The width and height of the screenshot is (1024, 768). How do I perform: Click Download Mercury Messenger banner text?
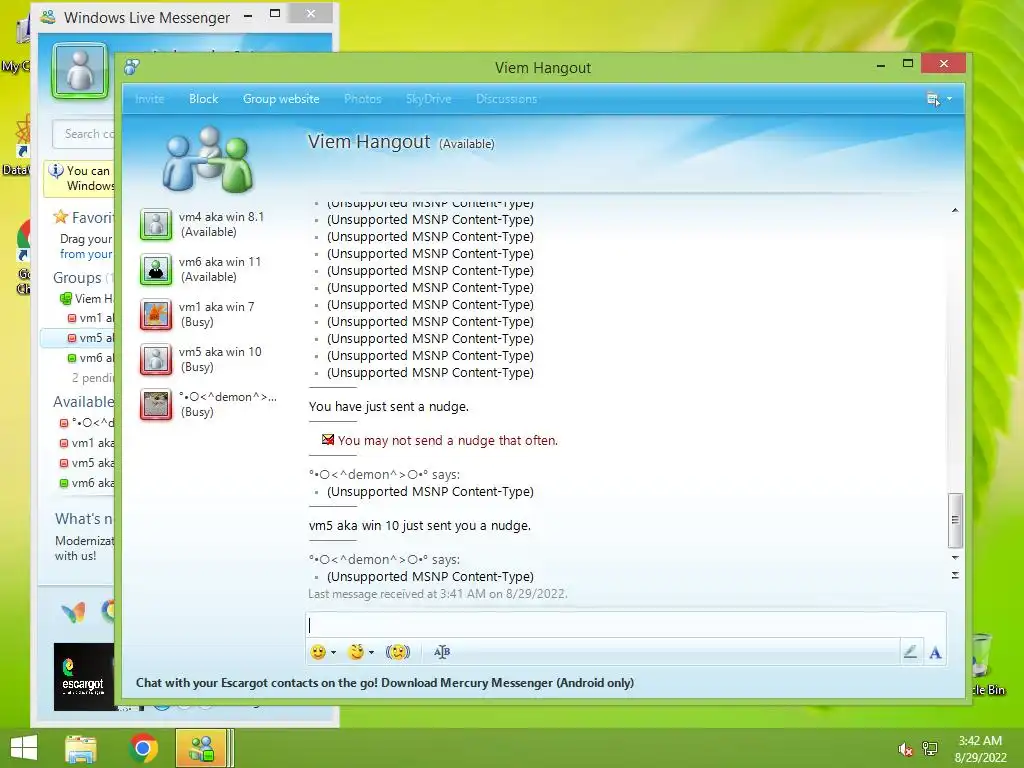(x=385, y=682)
